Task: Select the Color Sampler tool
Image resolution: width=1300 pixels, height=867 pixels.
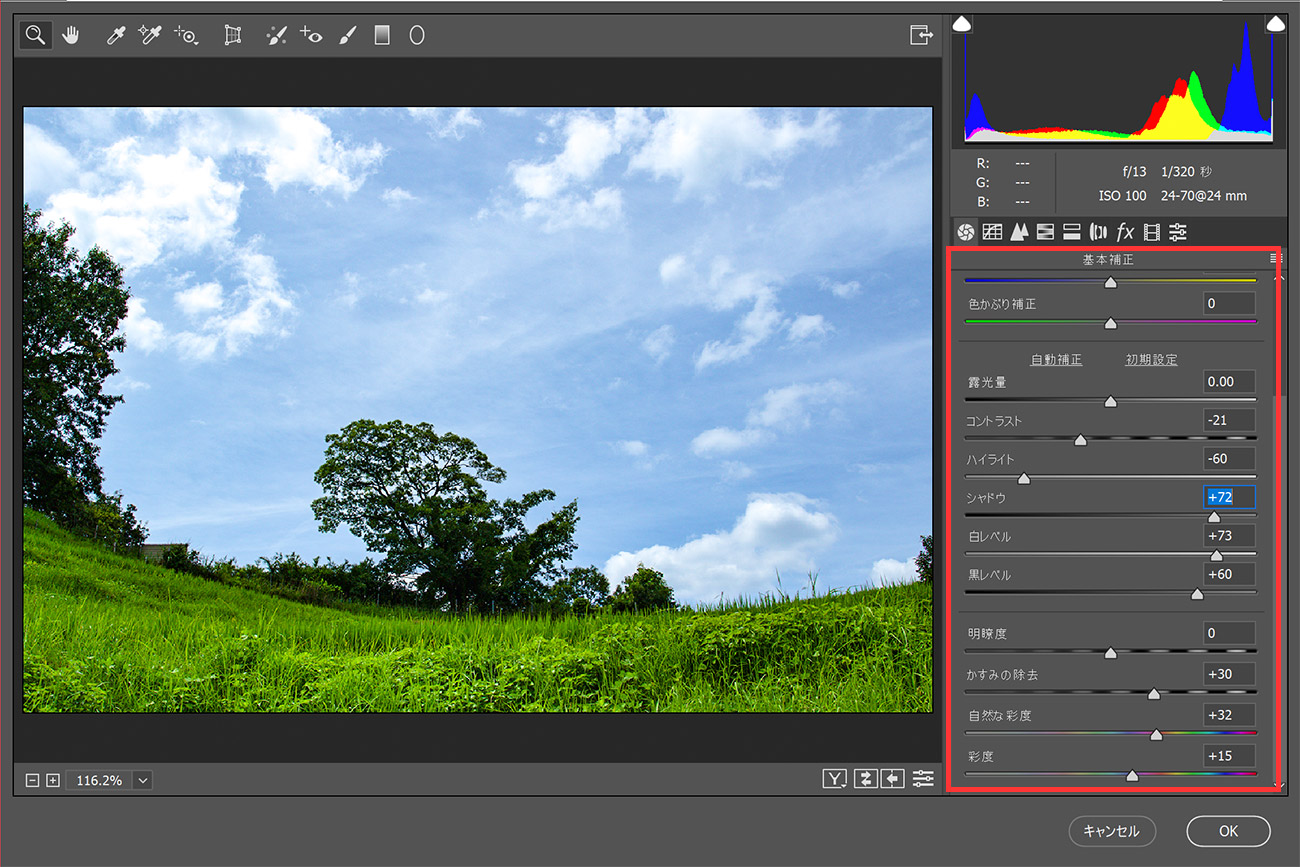Action: tap(150, 35)
